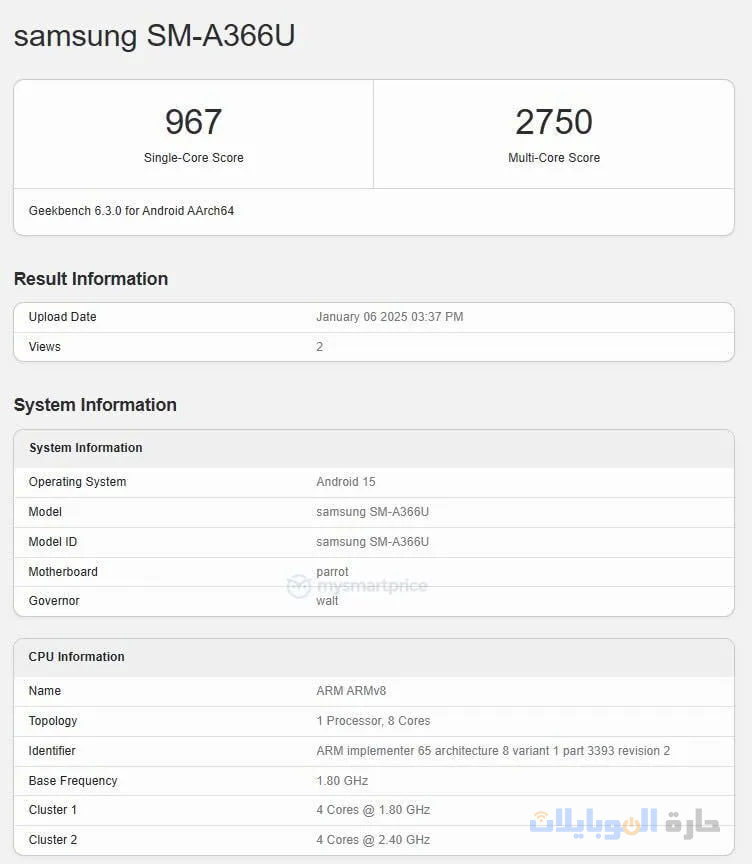
Task: Click the Multi-Core Score label
Action: point(554,158)
